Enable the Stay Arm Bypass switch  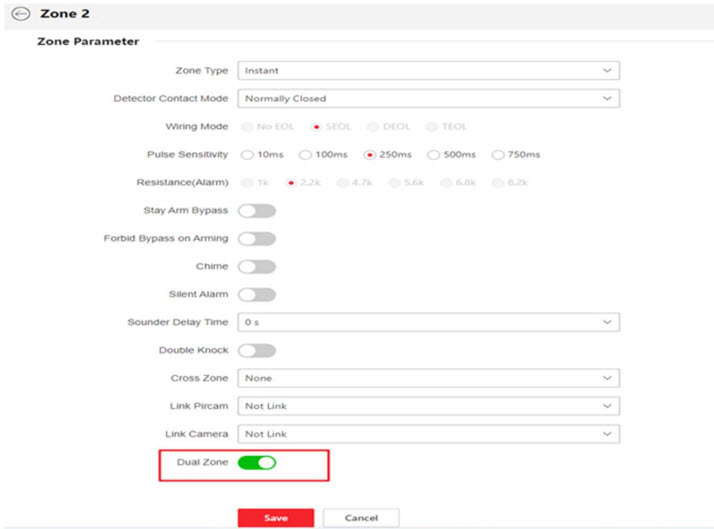click(x=256, y=211)
